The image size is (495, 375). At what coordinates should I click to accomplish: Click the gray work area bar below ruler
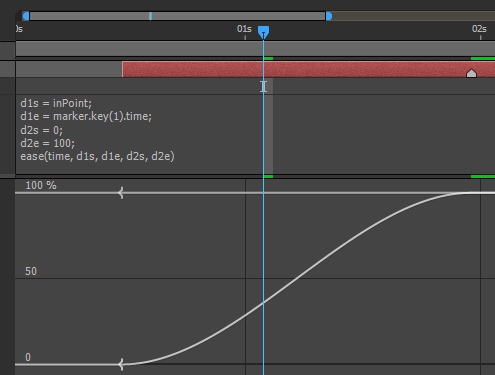coord(255,49)
